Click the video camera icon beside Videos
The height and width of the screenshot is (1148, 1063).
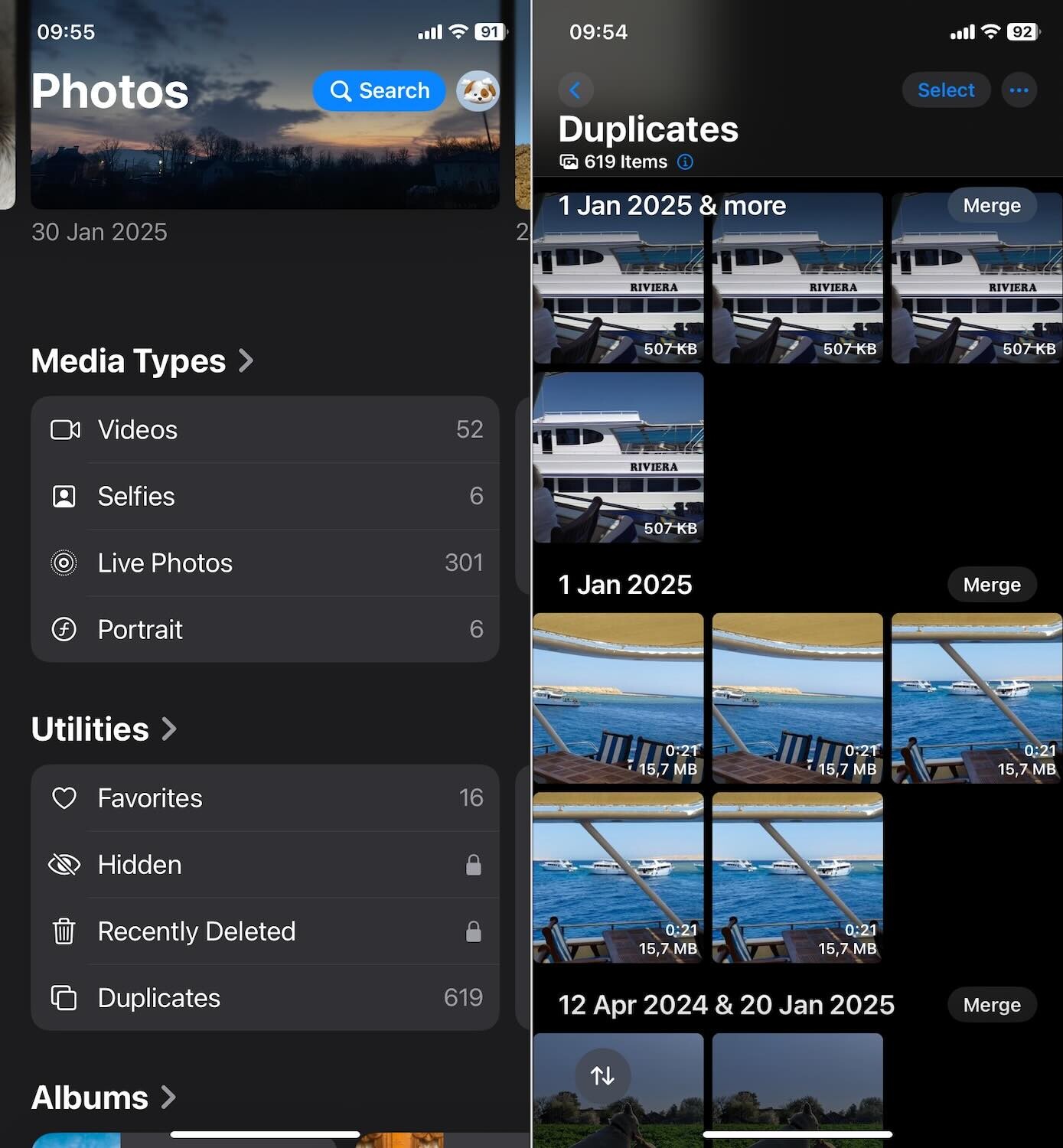click(65, 429)
